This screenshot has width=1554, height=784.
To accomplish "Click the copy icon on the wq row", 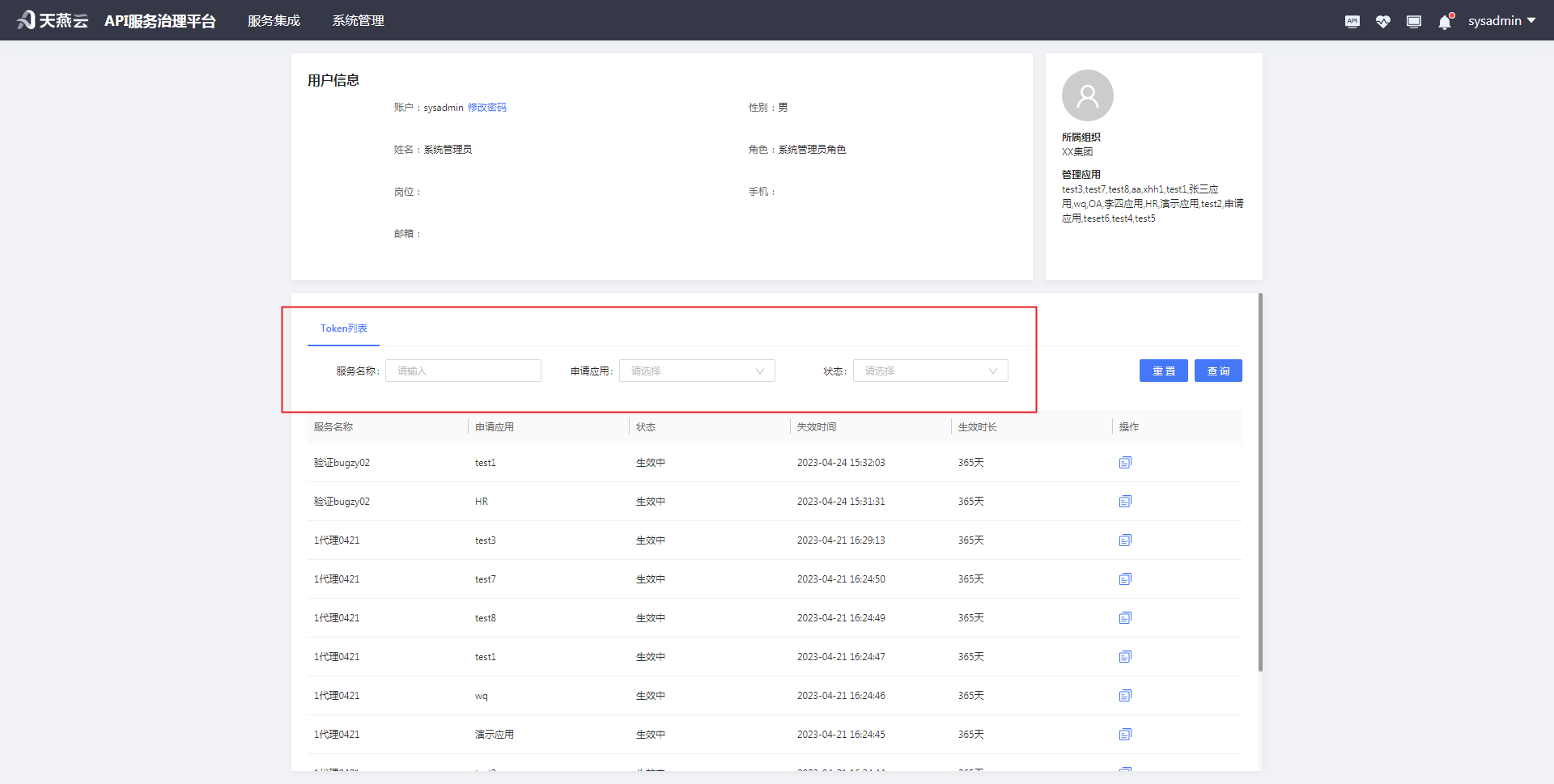I will (x=1125, y=695).
